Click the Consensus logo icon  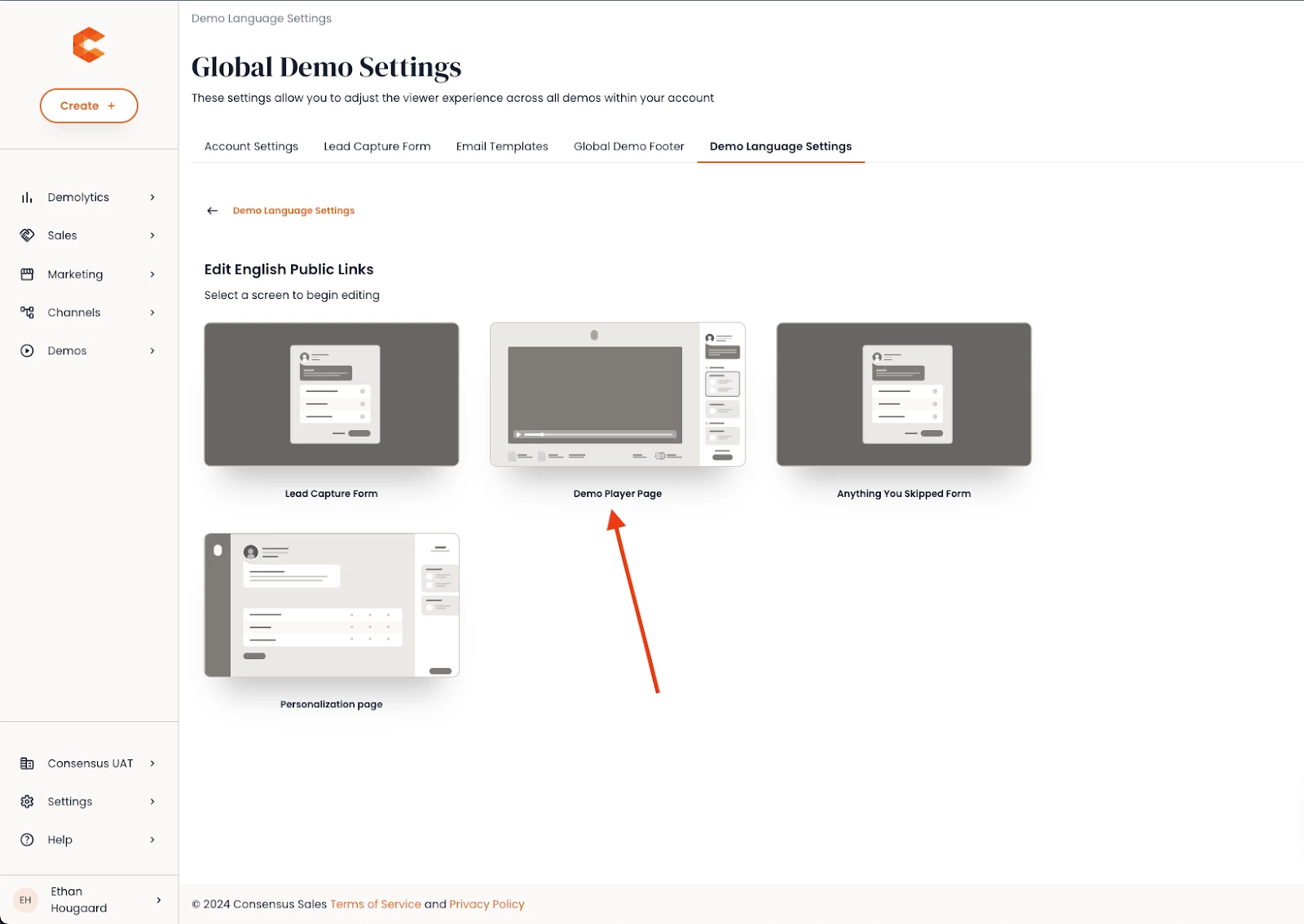coord(89,45)
